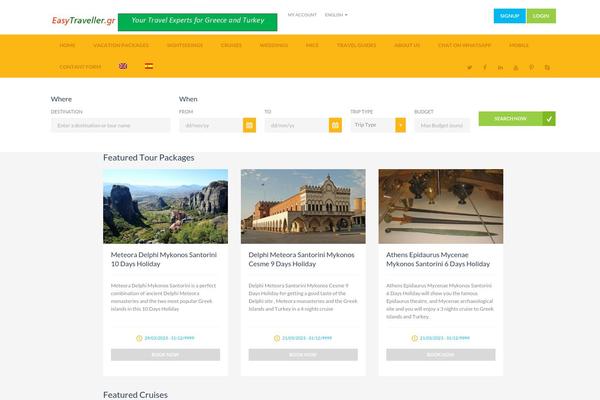Open the YouTube social icon

(x=516, y=67)
